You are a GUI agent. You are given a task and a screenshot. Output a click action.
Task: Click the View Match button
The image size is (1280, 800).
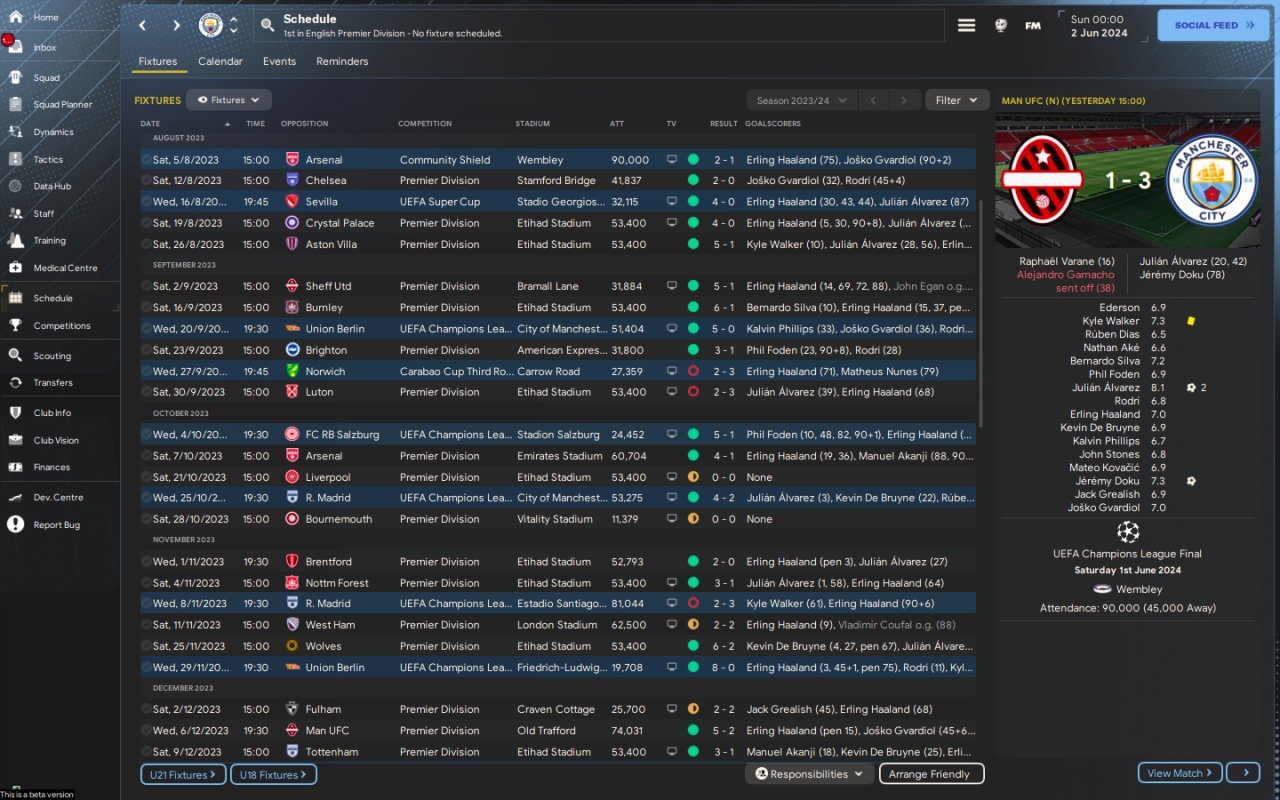tap(1180, 773)
